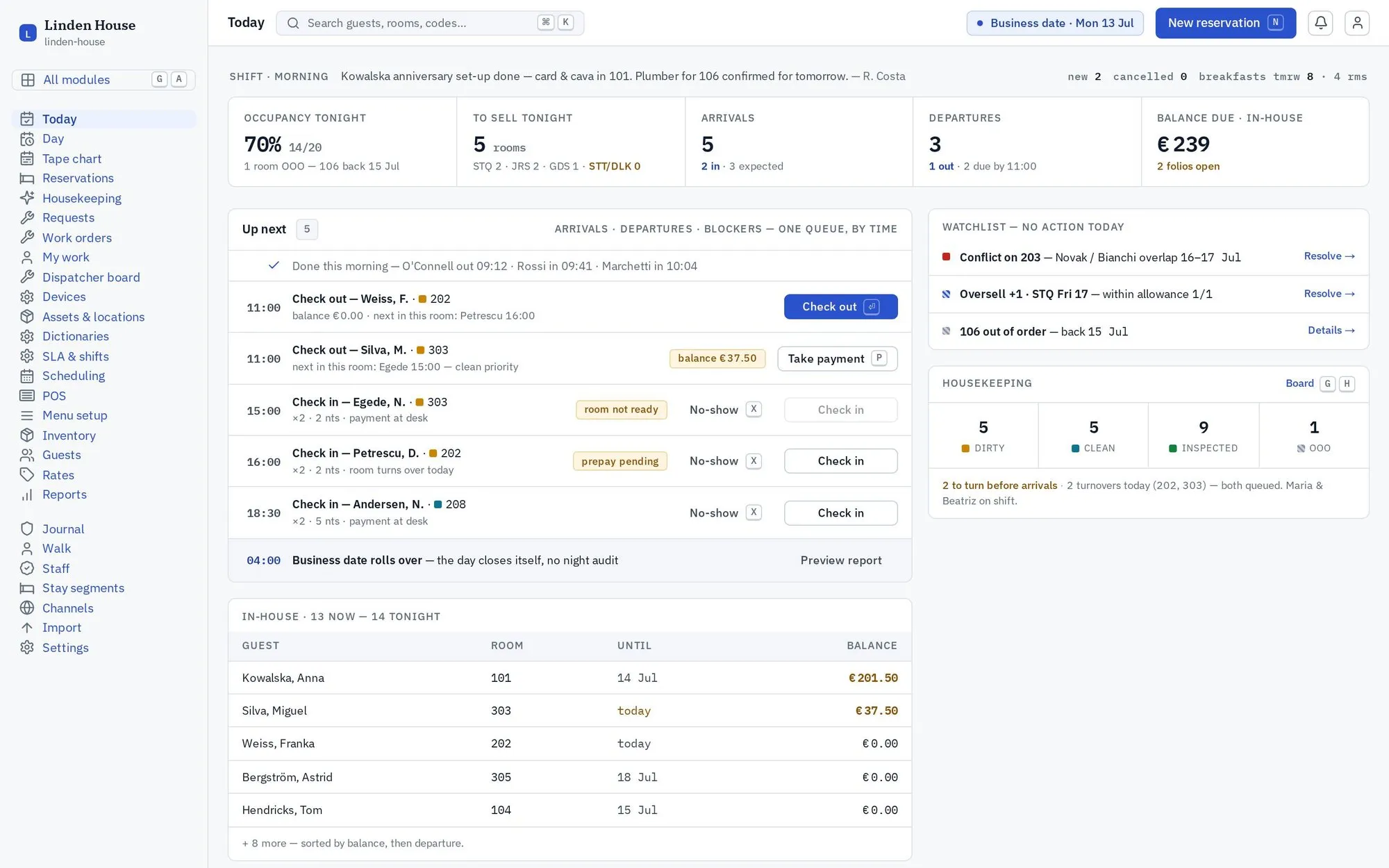
Task: Expand the All modules switcher
Action: click(x=103, y=80)
